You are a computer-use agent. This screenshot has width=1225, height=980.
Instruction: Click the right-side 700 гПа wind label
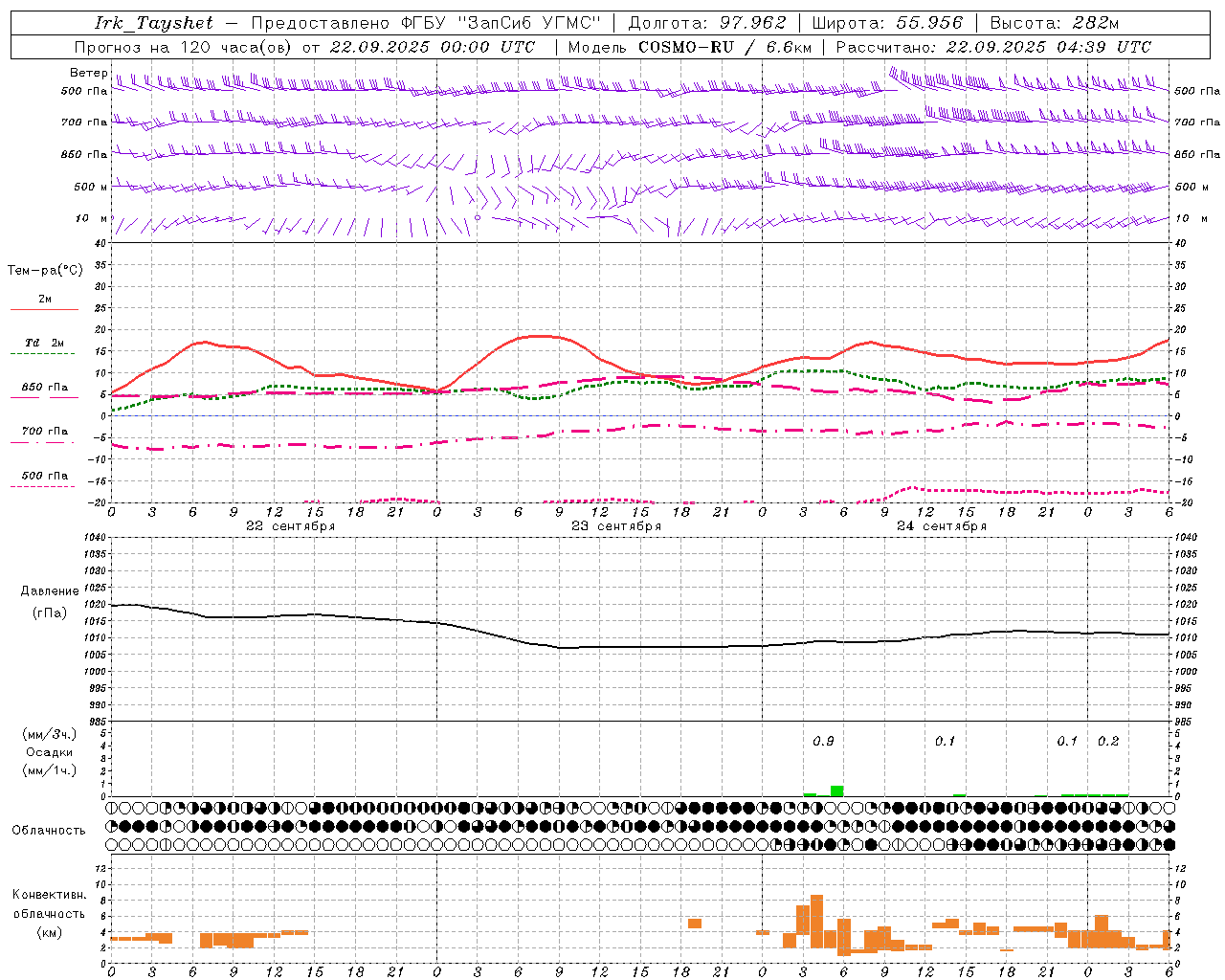(1197, 122)
